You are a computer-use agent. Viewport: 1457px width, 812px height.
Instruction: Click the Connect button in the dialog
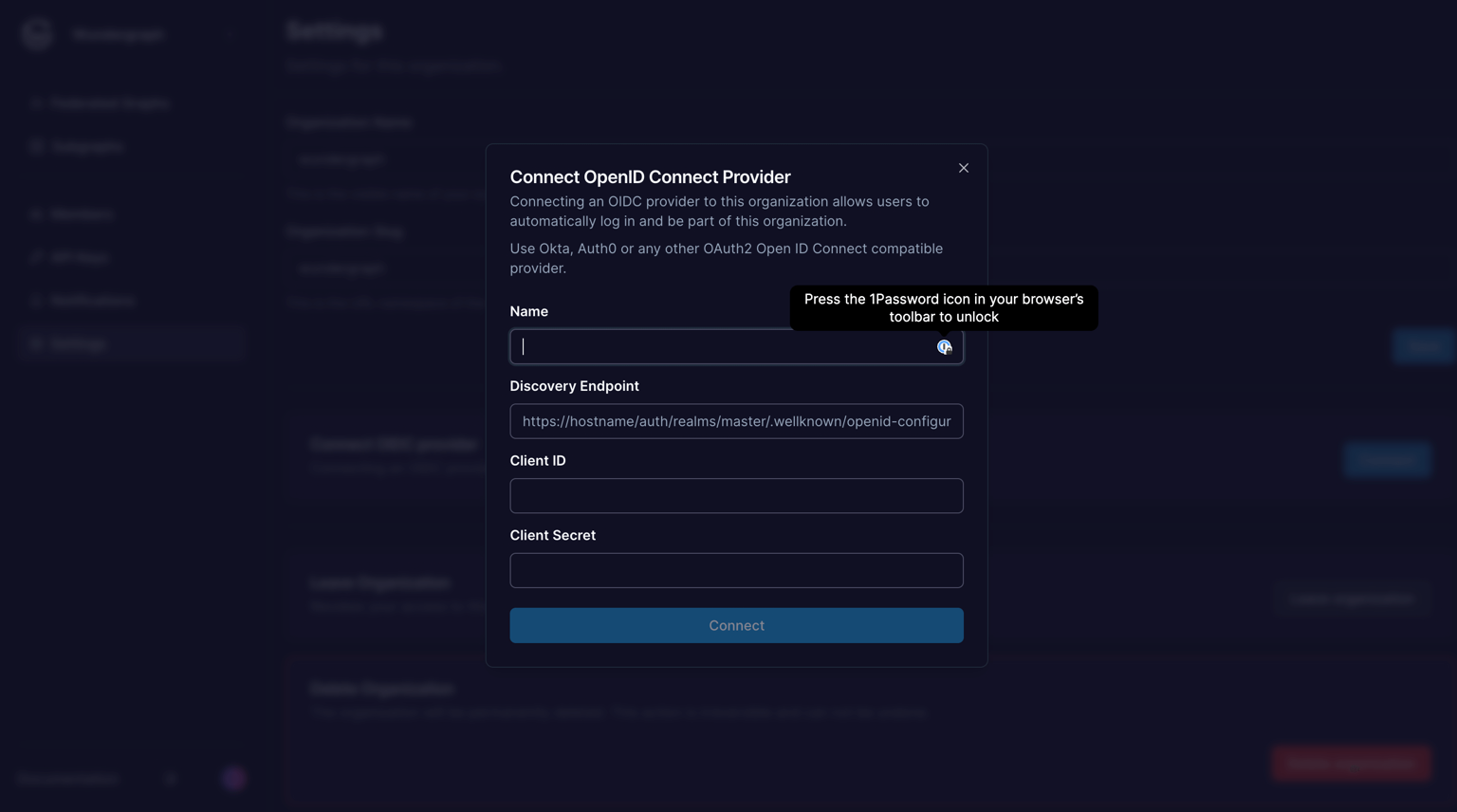[x=736, y=625]
